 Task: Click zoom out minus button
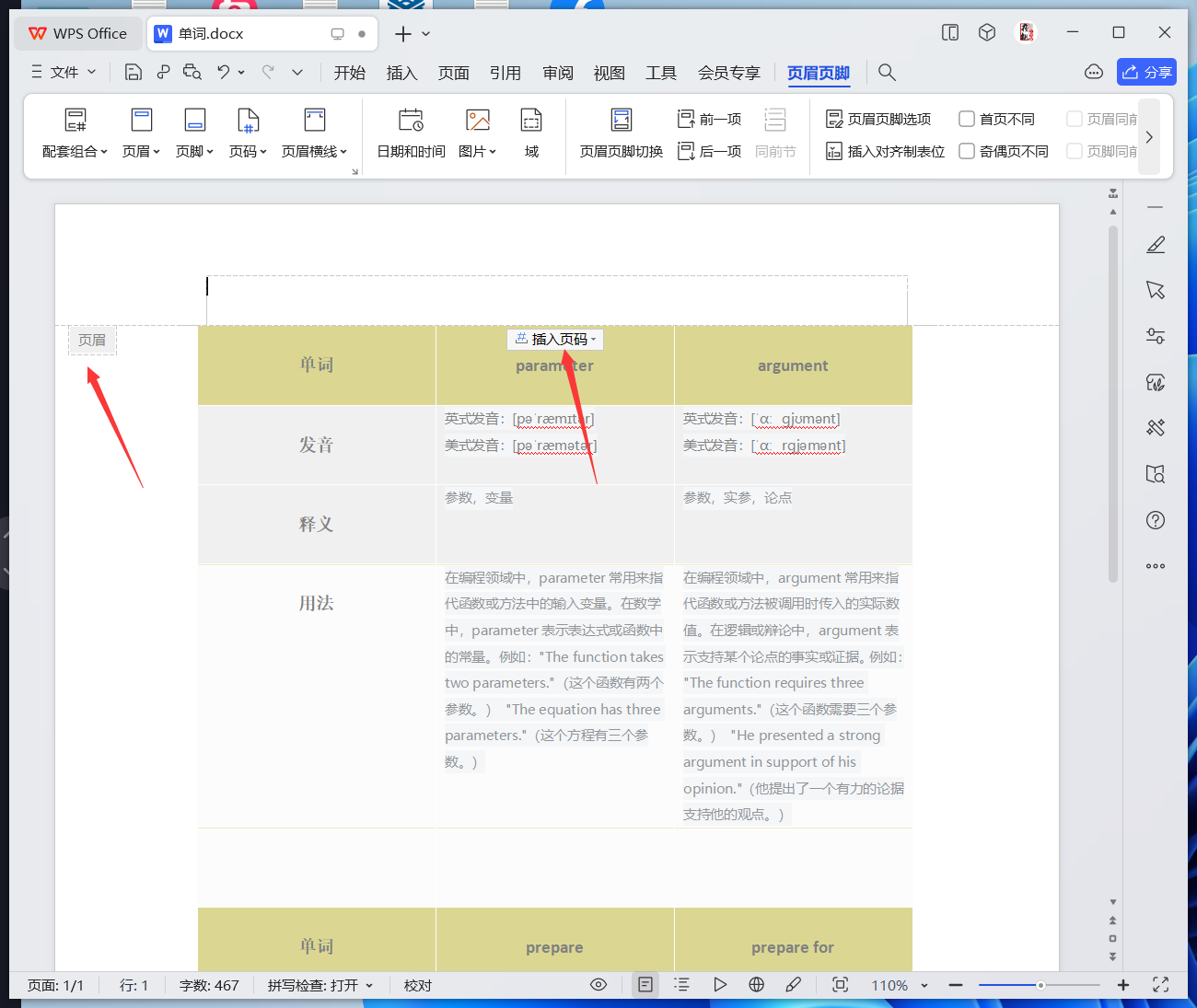point(956,985)
